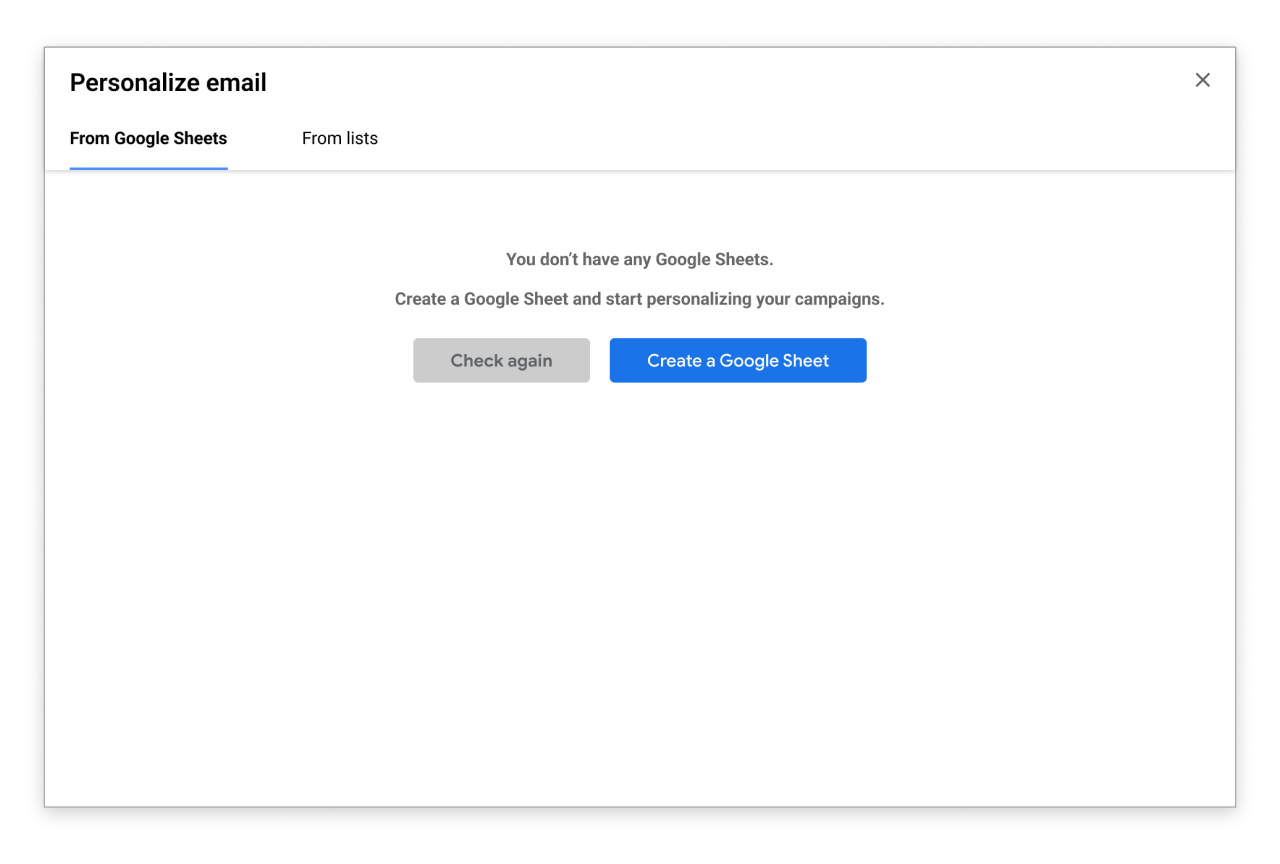1280x864 pixels.
Task: Recheck for sheets with the gray button
Action: point(501,361)
